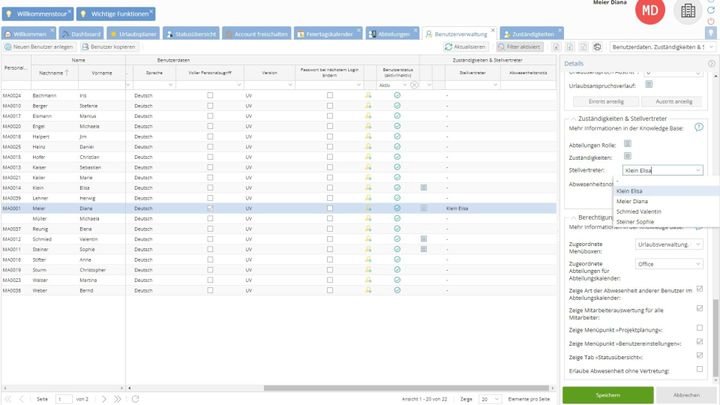Enable Zeige Menüpunkt Projektplanung checkbox

(699, 326)
